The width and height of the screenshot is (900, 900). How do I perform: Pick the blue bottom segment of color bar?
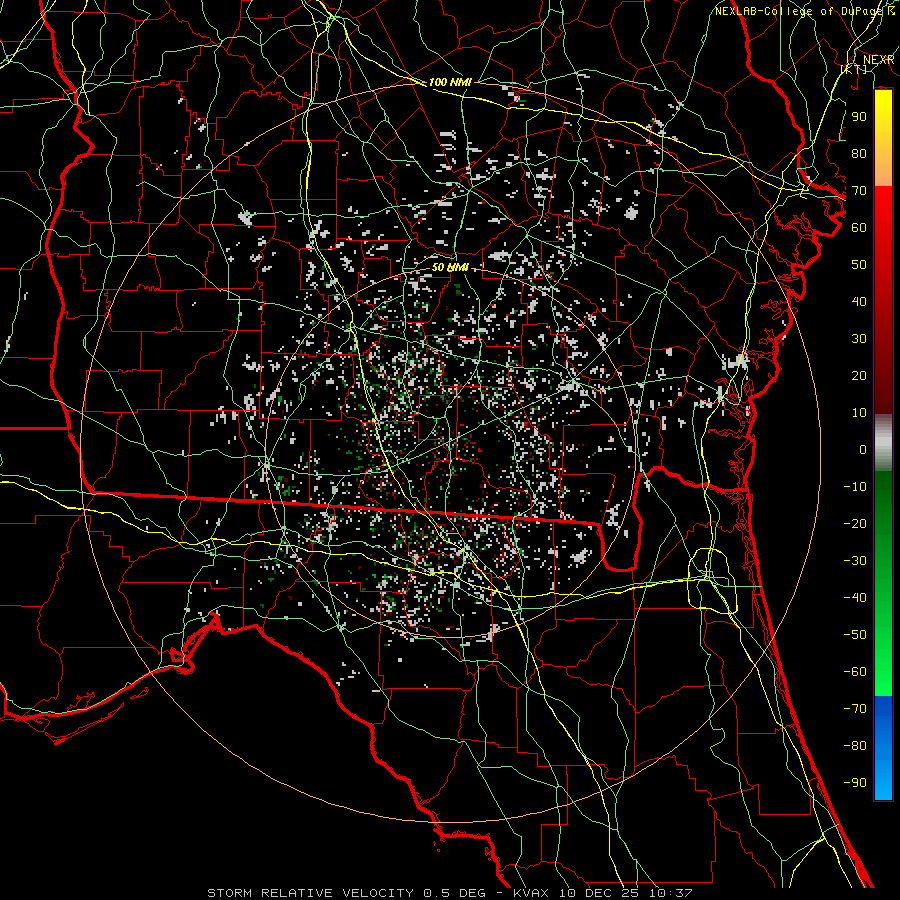tap(883, 748)
